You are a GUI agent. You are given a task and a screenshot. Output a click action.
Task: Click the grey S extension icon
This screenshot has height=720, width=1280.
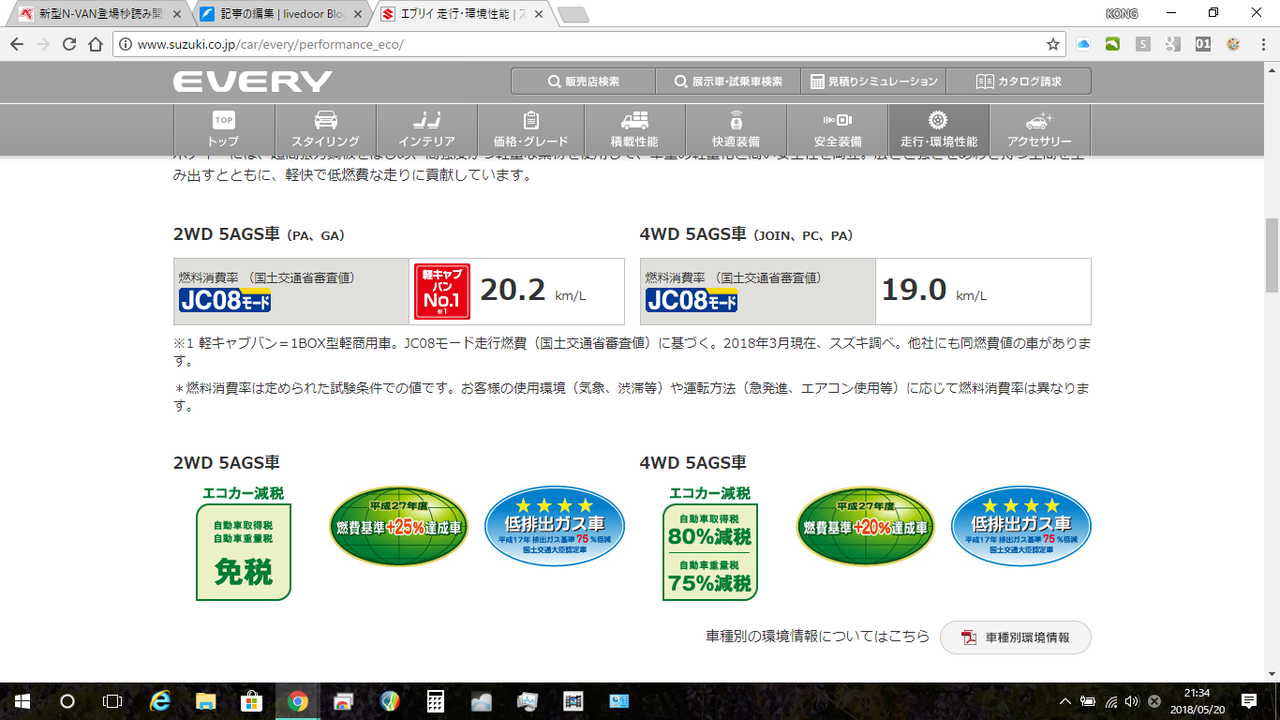(1143, 45)
